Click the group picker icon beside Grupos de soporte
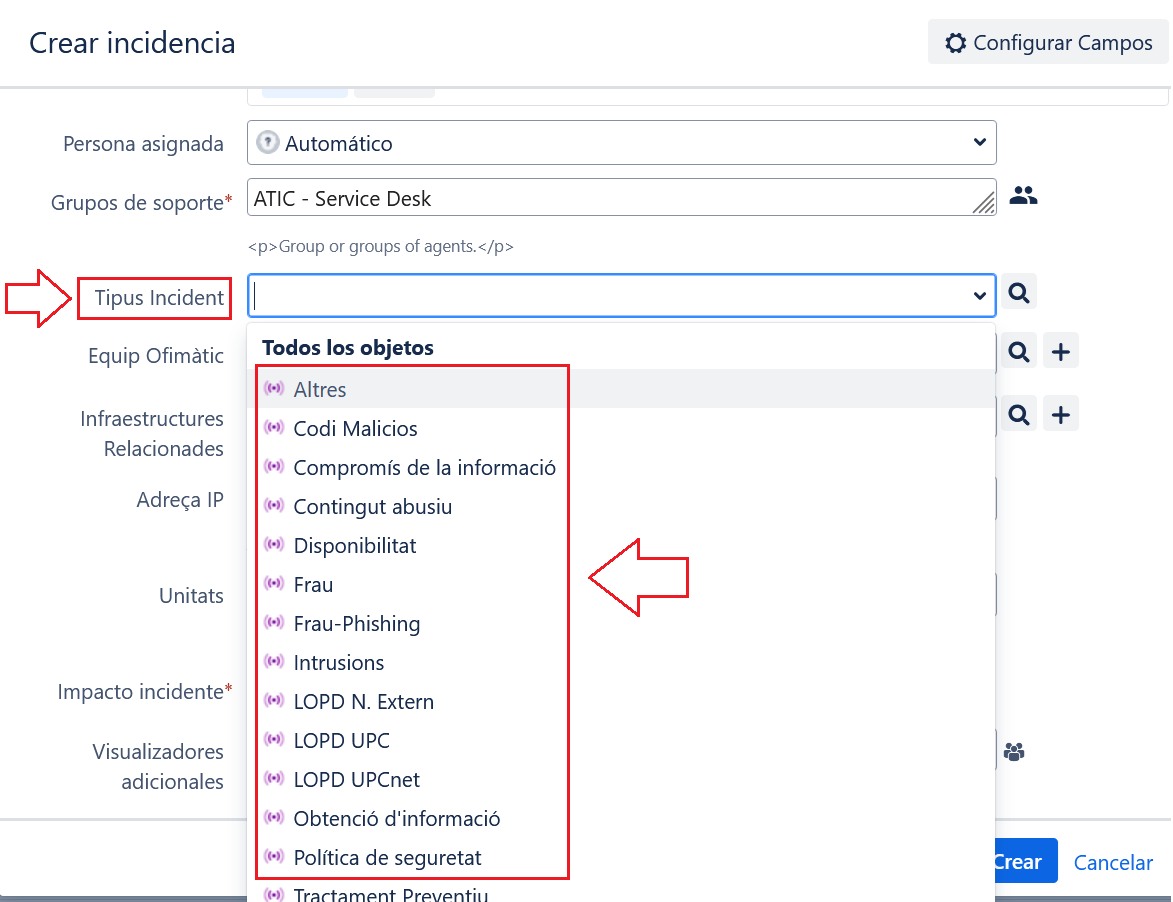The height and width of the screenshot is (902, 1173). pyautogui.click(x=1023, y=196)
